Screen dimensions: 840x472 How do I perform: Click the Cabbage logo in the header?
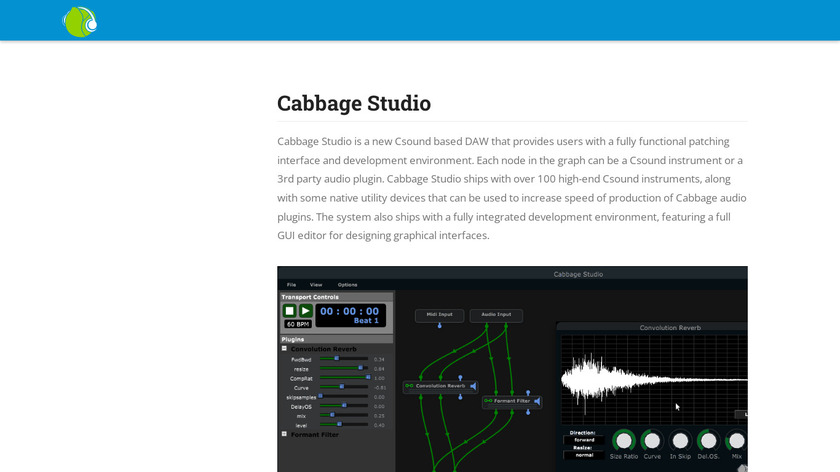(80, 22)
